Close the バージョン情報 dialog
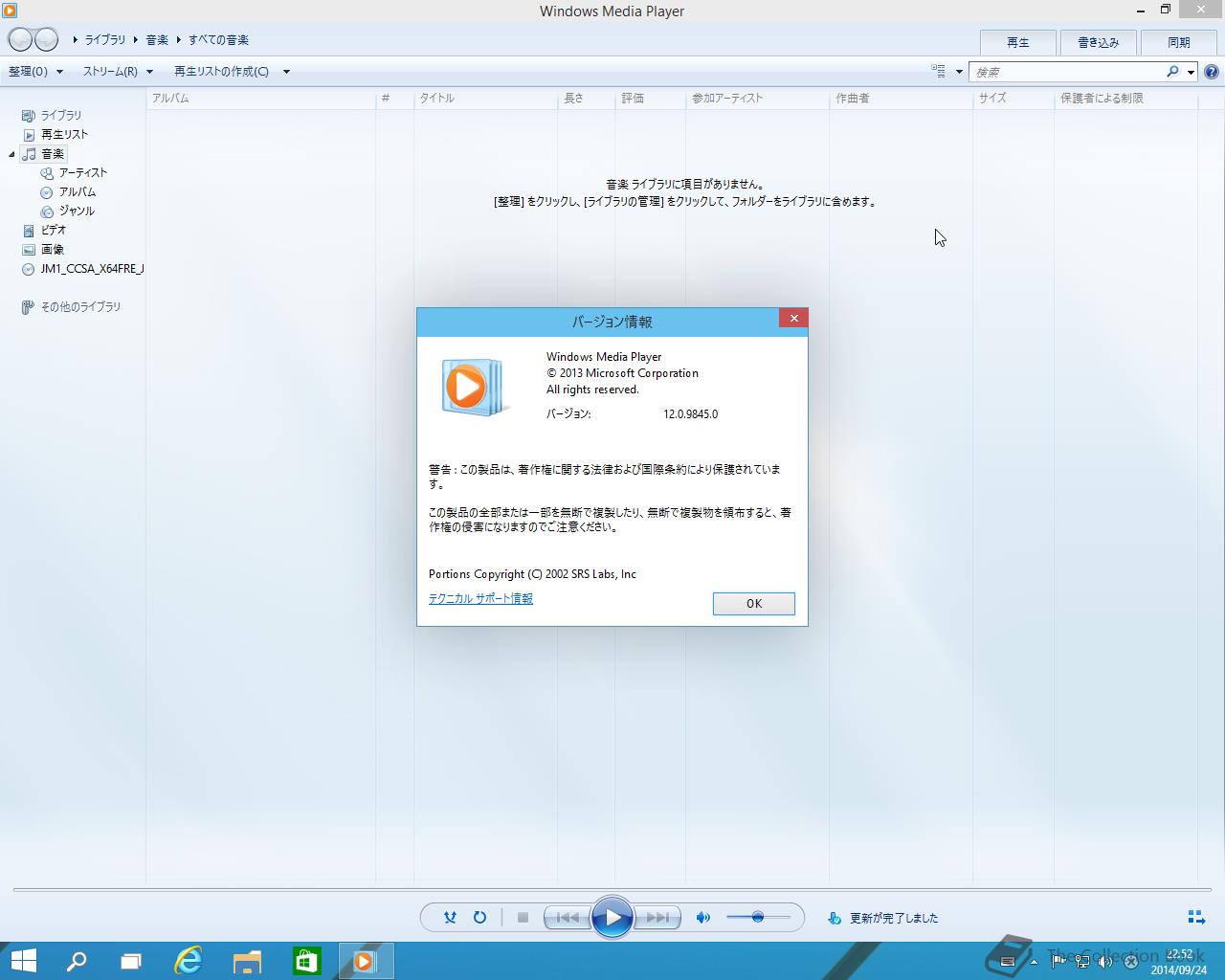1225x980 pixels. click(793, 318)
